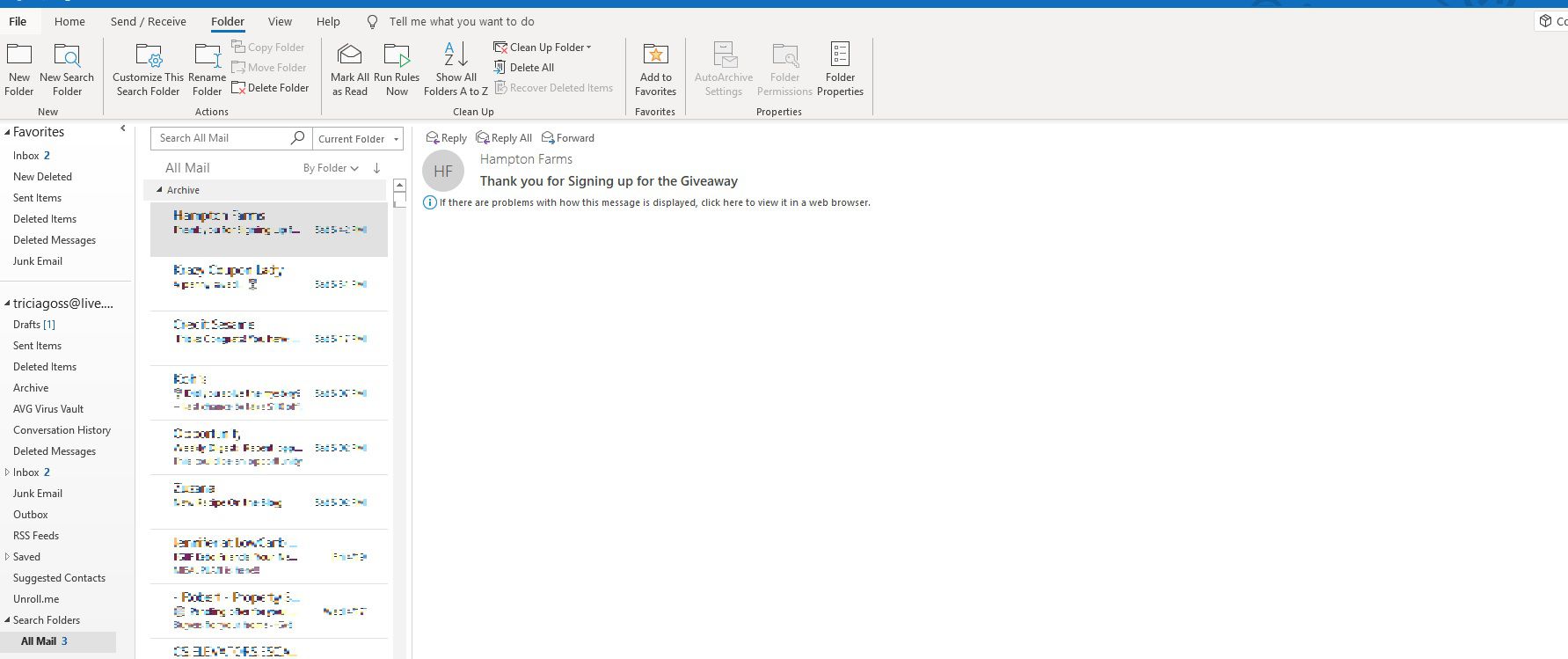Open the Outbox folder
Image resolution: width=1568 pixels, height=659 pixels.
coord(31,515)
